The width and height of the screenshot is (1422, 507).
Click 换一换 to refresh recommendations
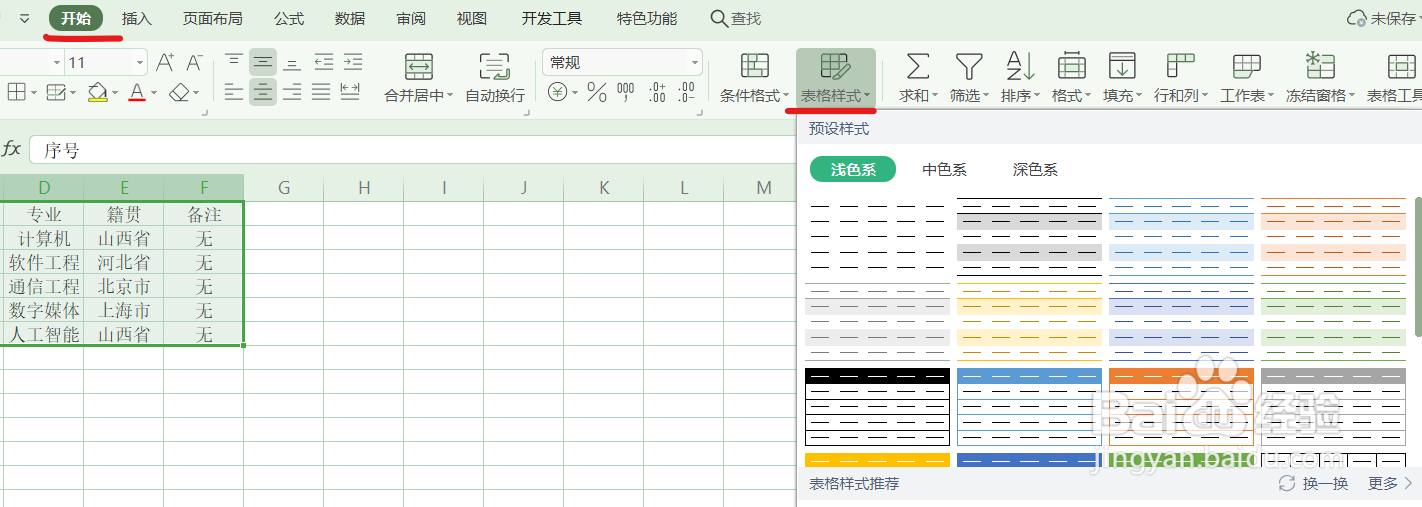[1314, 484]
